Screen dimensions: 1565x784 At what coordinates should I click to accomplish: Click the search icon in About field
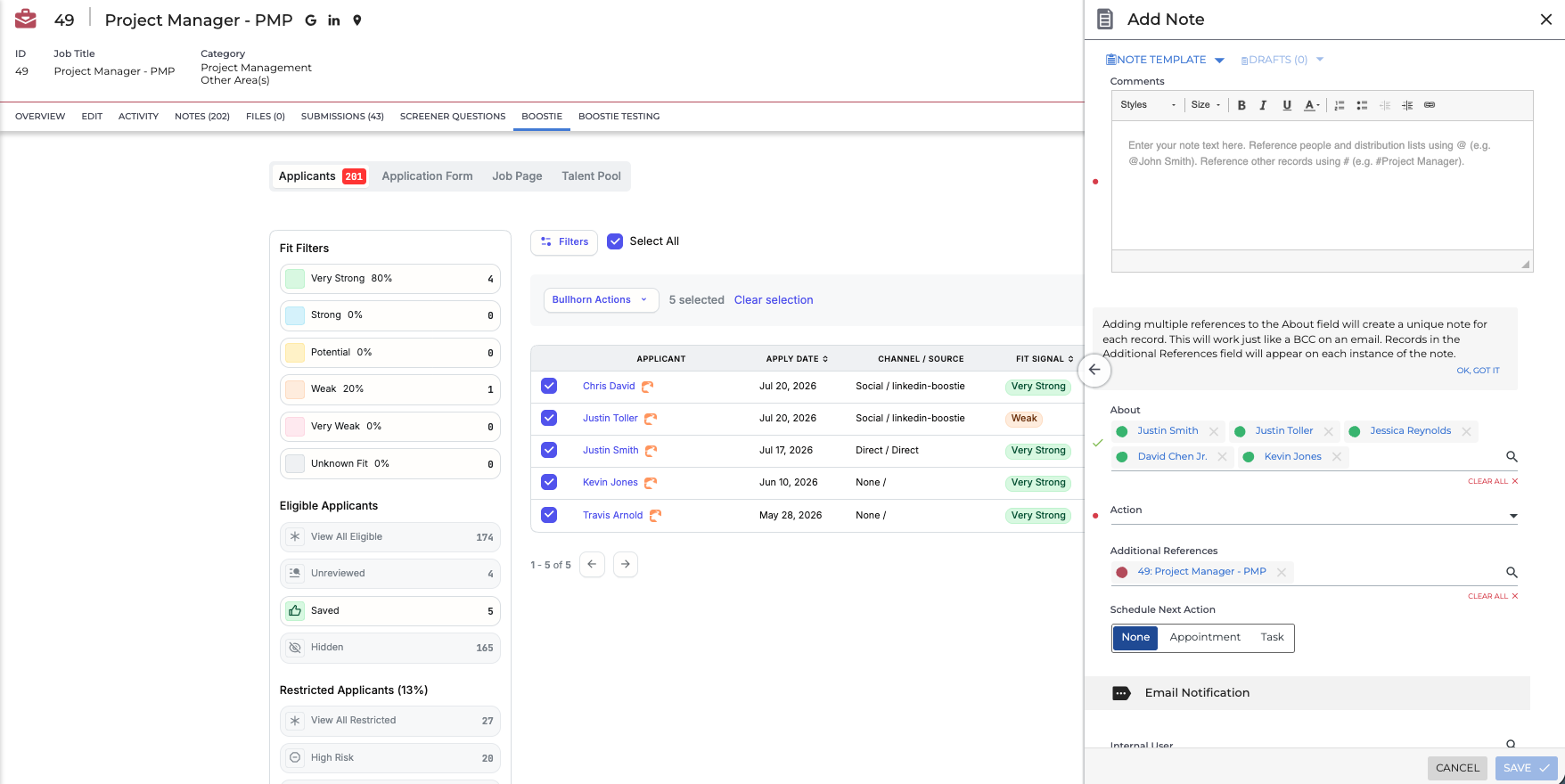pyautogui.click(x=1512, y=456)
